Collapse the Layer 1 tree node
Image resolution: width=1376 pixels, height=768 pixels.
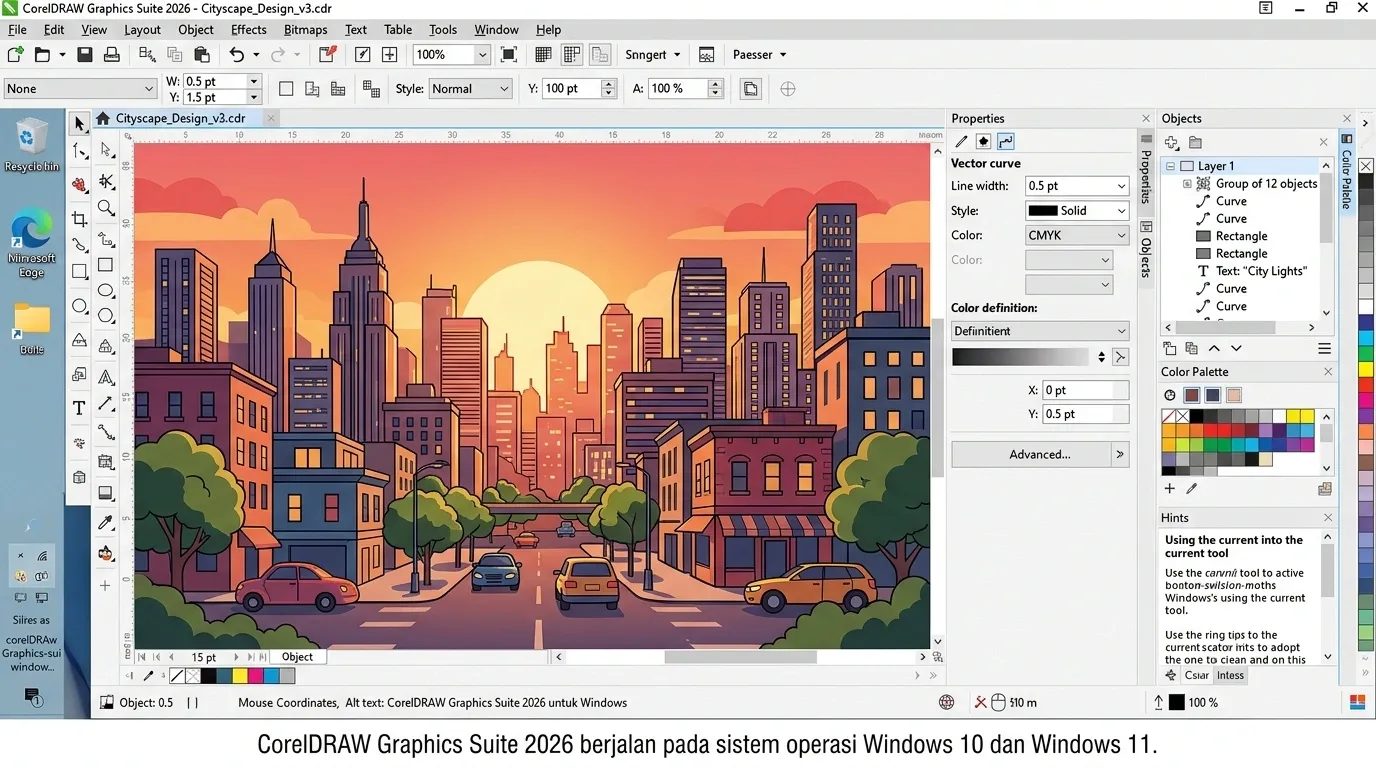point(1170,166)
